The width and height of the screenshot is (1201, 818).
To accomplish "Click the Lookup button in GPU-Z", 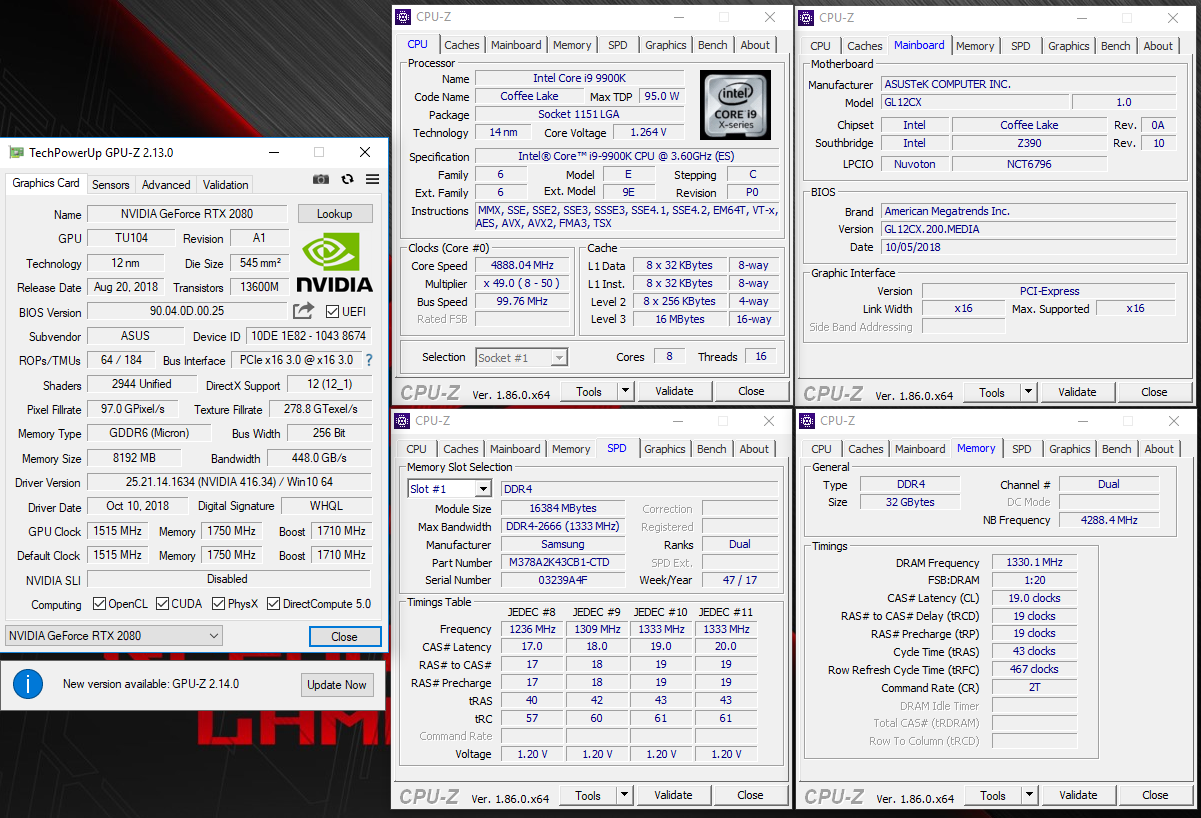I will coord(335,214).
